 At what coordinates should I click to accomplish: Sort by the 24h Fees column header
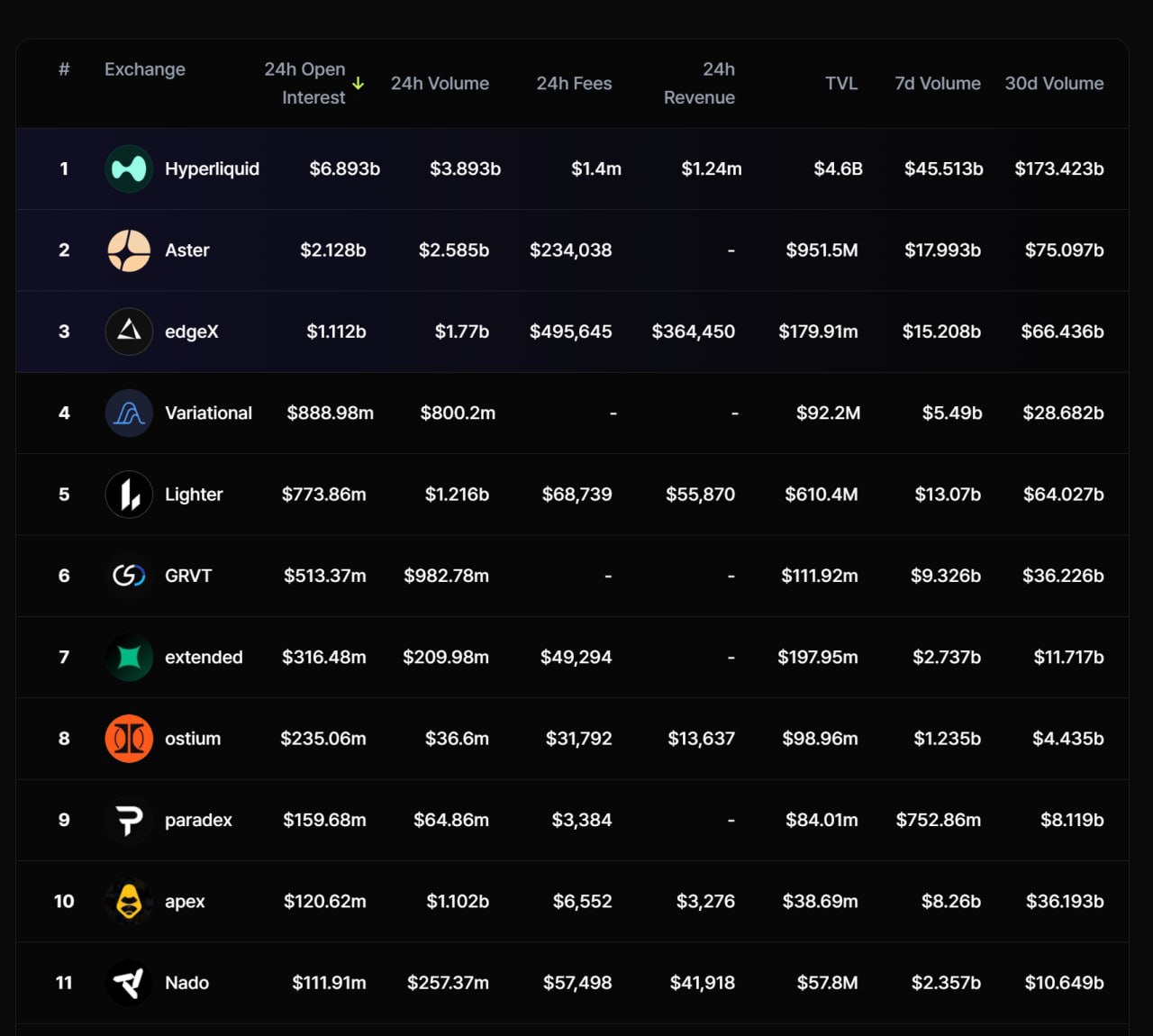tap(574, 84)
